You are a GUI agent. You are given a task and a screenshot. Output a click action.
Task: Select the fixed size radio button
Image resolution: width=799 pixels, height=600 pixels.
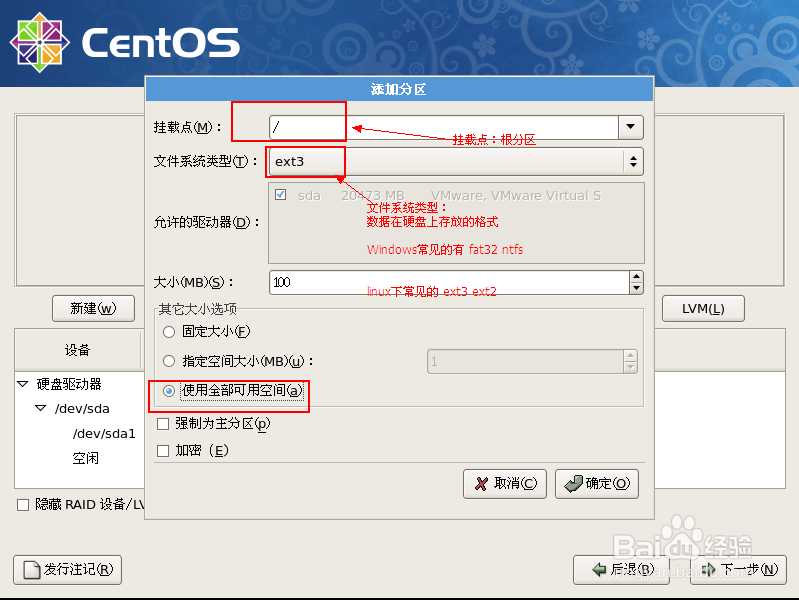[169, 332]
